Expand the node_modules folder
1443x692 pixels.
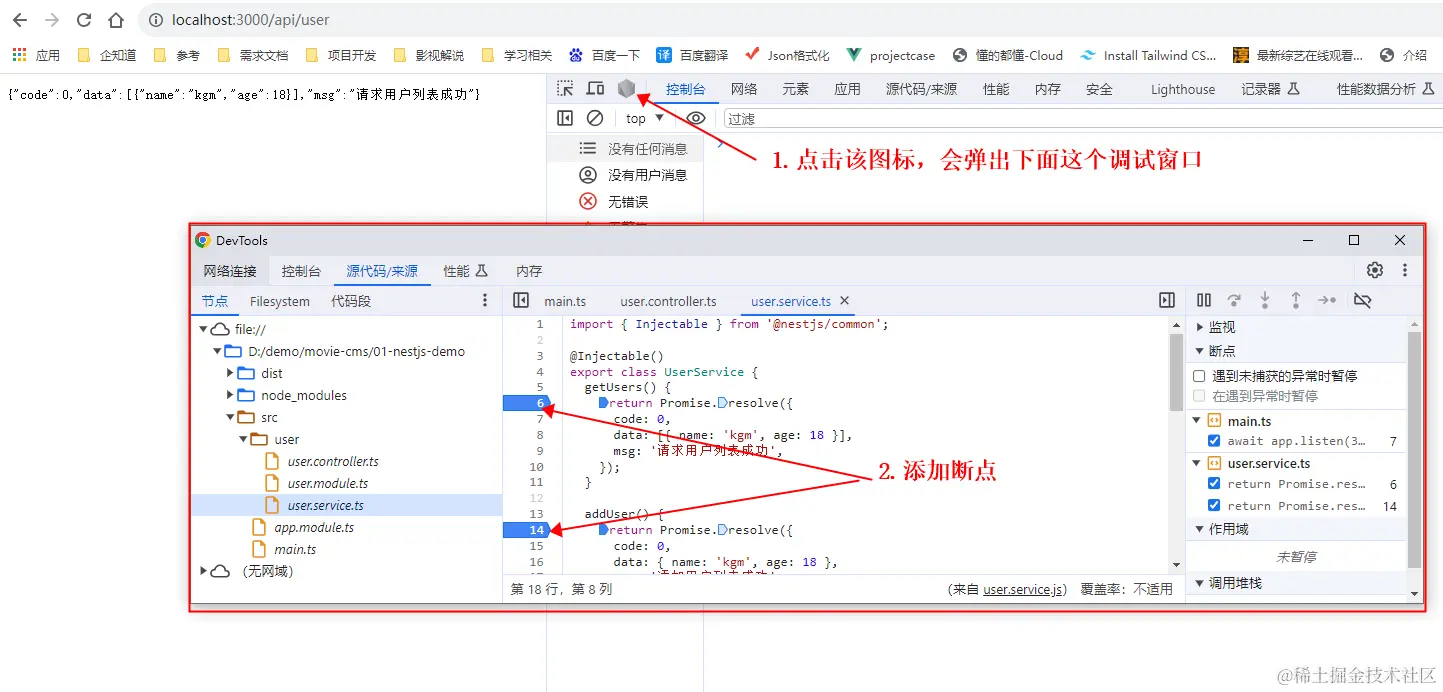tap(230, 395)
